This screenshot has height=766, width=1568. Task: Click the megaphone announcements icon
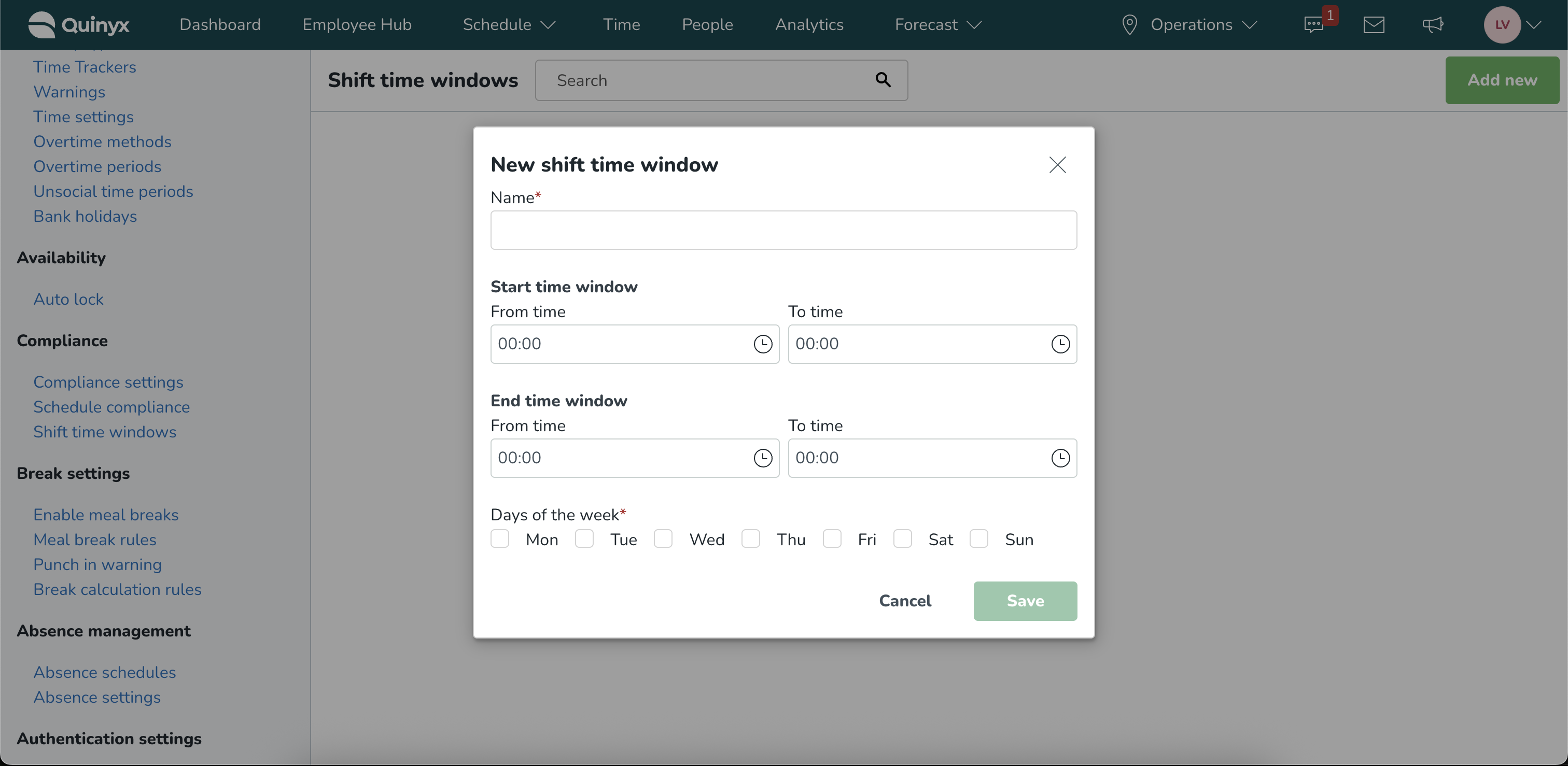pos(1433,25)
